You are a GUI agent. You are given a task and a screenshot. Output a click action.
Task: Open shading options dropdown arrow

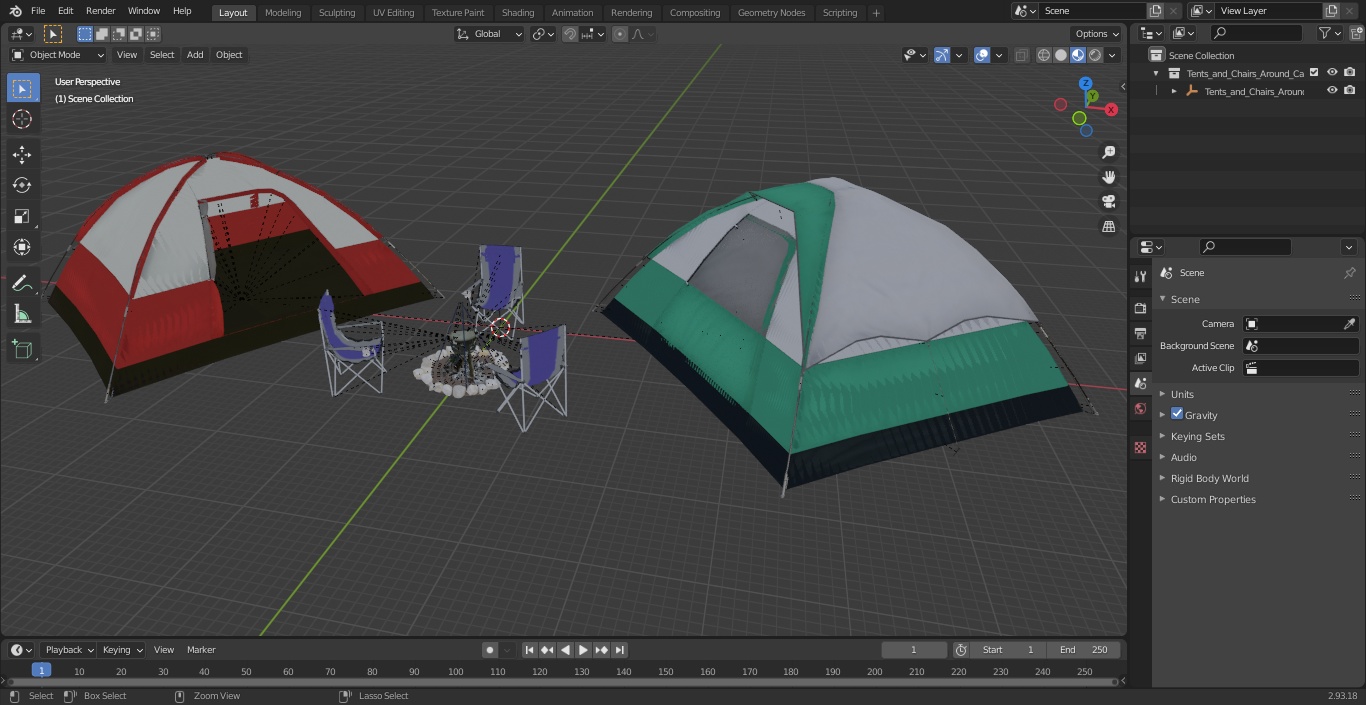(1112, 55)
